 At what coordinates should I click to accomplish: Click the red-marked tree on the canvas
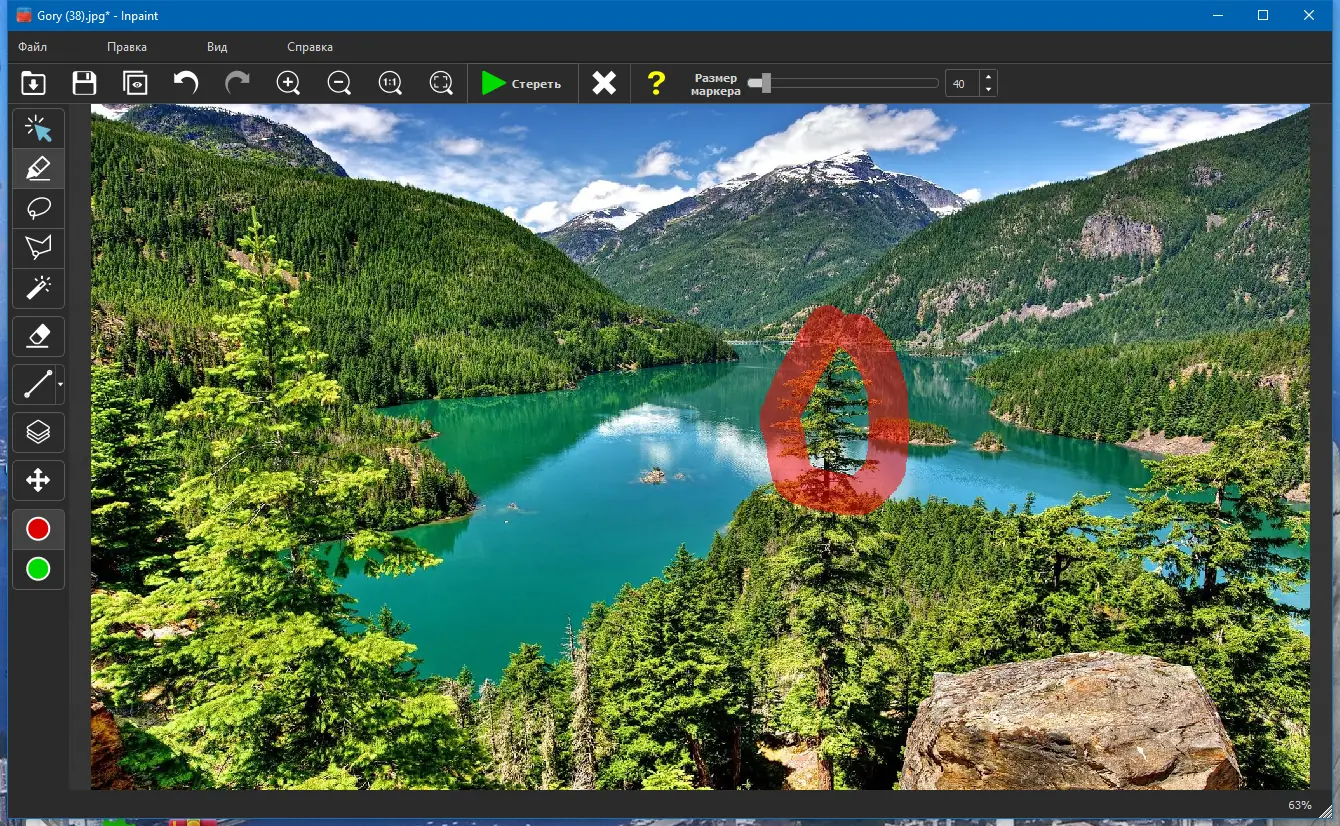(838, 409)
